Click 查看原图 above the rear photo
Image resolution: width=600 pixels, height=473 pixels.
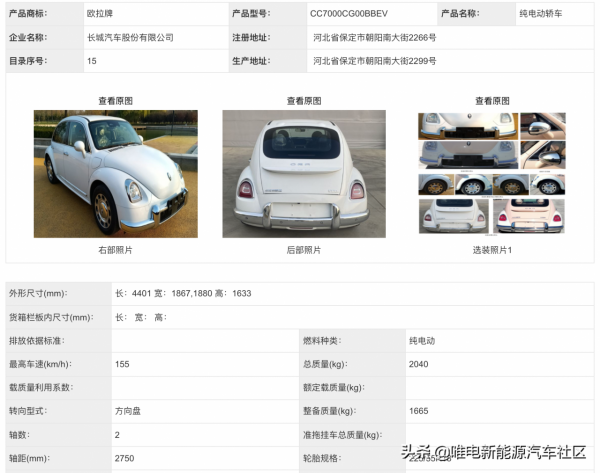[x=304, y=101]
